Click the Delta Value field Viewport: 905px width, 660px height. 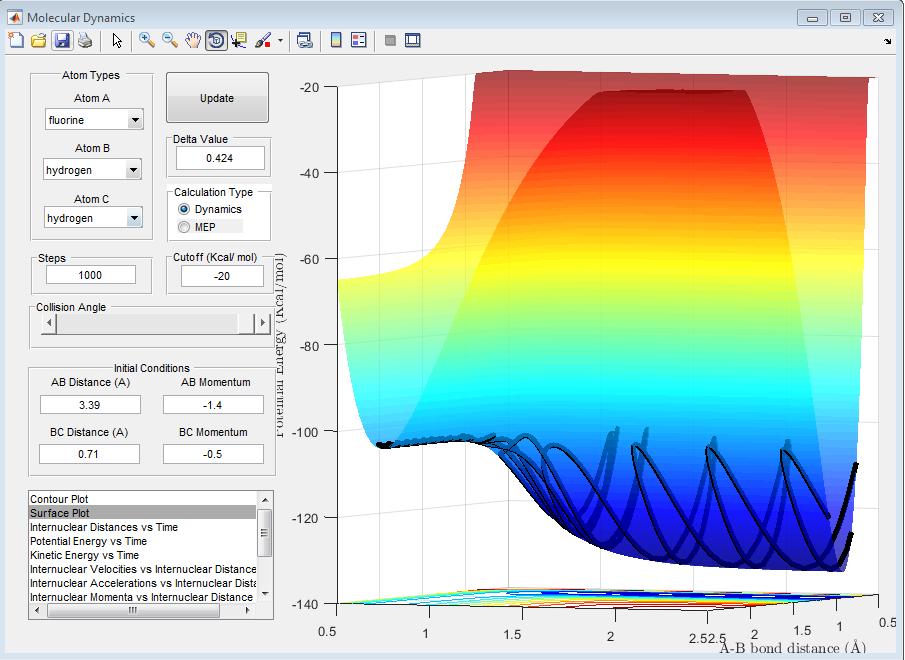coord(220,158)
